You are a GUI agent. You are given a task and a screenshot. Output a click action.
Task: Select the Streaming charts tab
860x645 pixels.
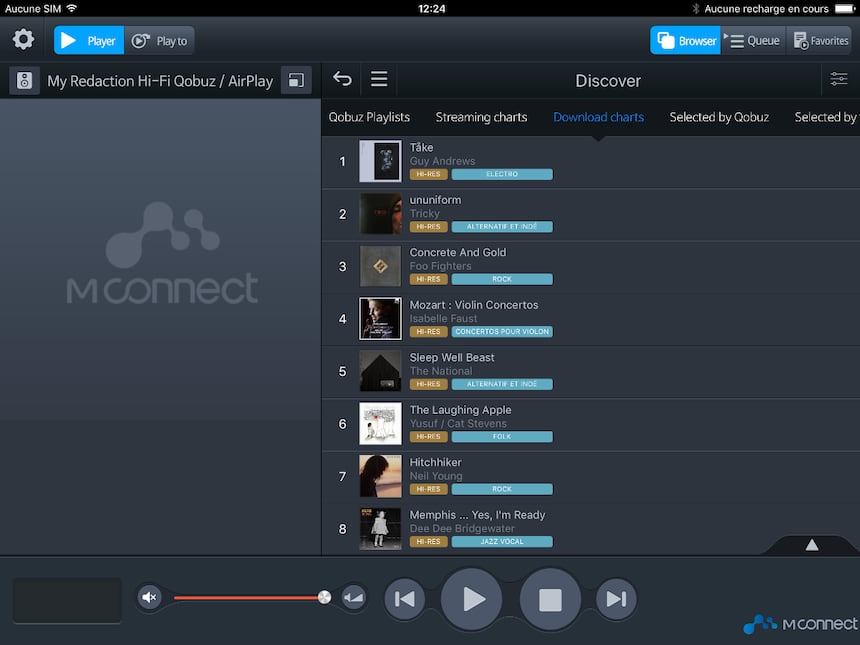tap(481, 117)
